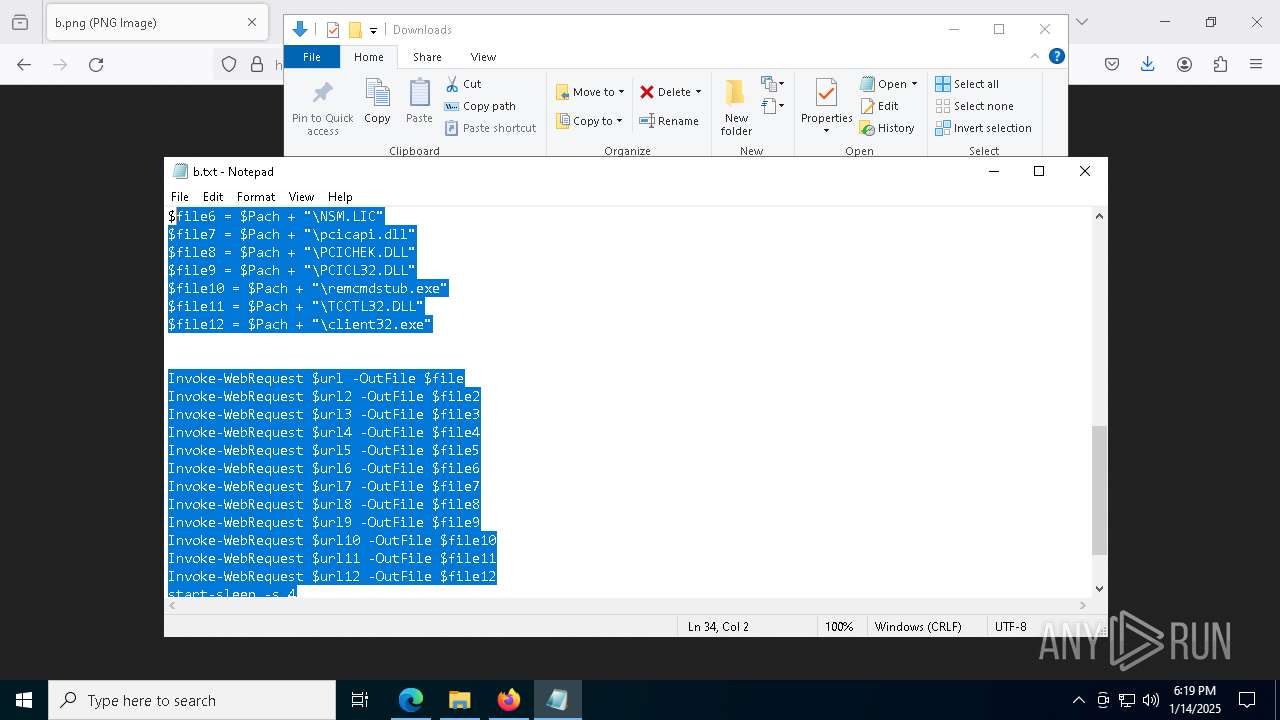Screen dimensions: 1280x720
Task: Click 'Ln 34, Col 2' in status bar
Action: point(718,627)
